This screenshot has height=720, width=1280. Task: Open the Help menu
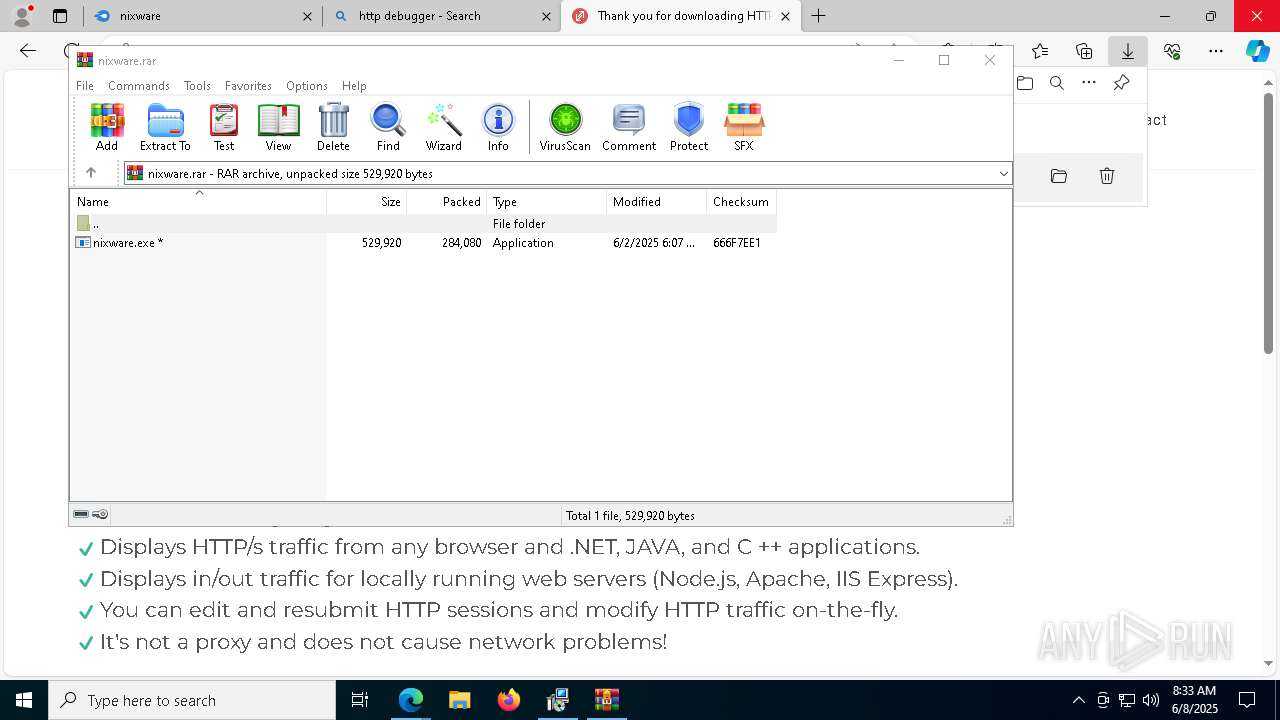point(354,86)
